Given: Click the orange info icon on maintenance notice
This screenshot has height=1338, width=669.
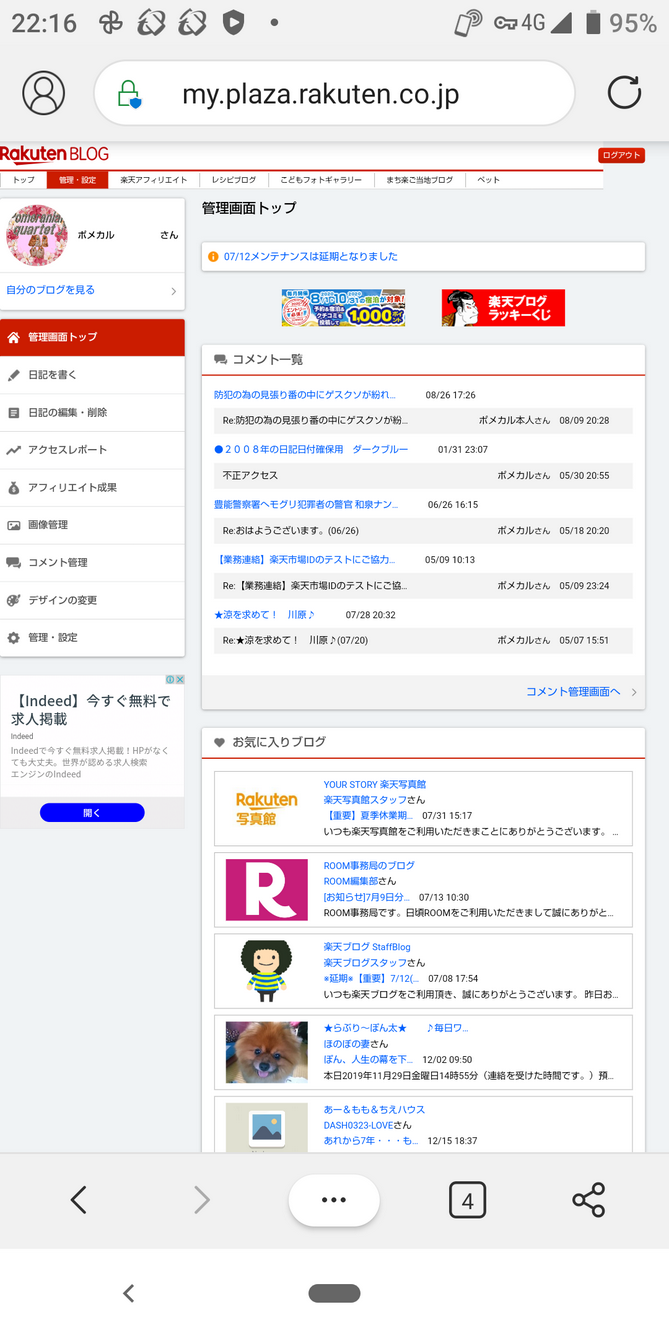Looking at the screenshot, I should [x=213, y=257].
